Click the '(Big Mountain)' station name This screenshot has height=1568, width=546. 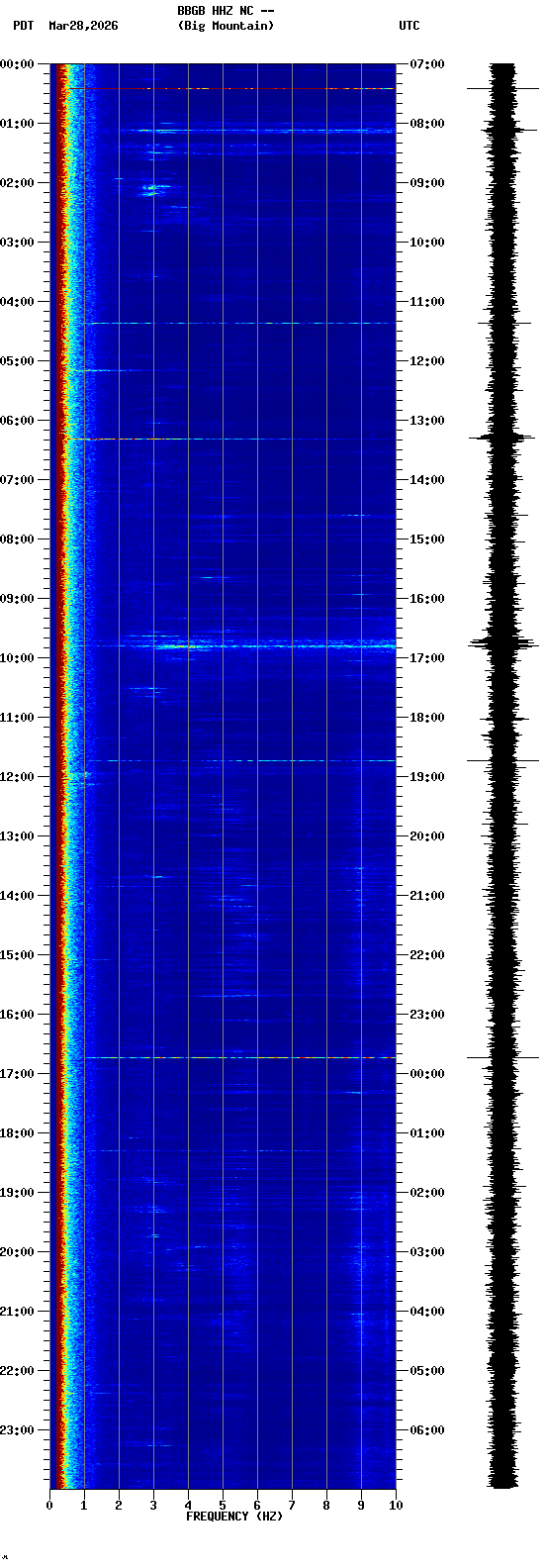pos(226,26)
